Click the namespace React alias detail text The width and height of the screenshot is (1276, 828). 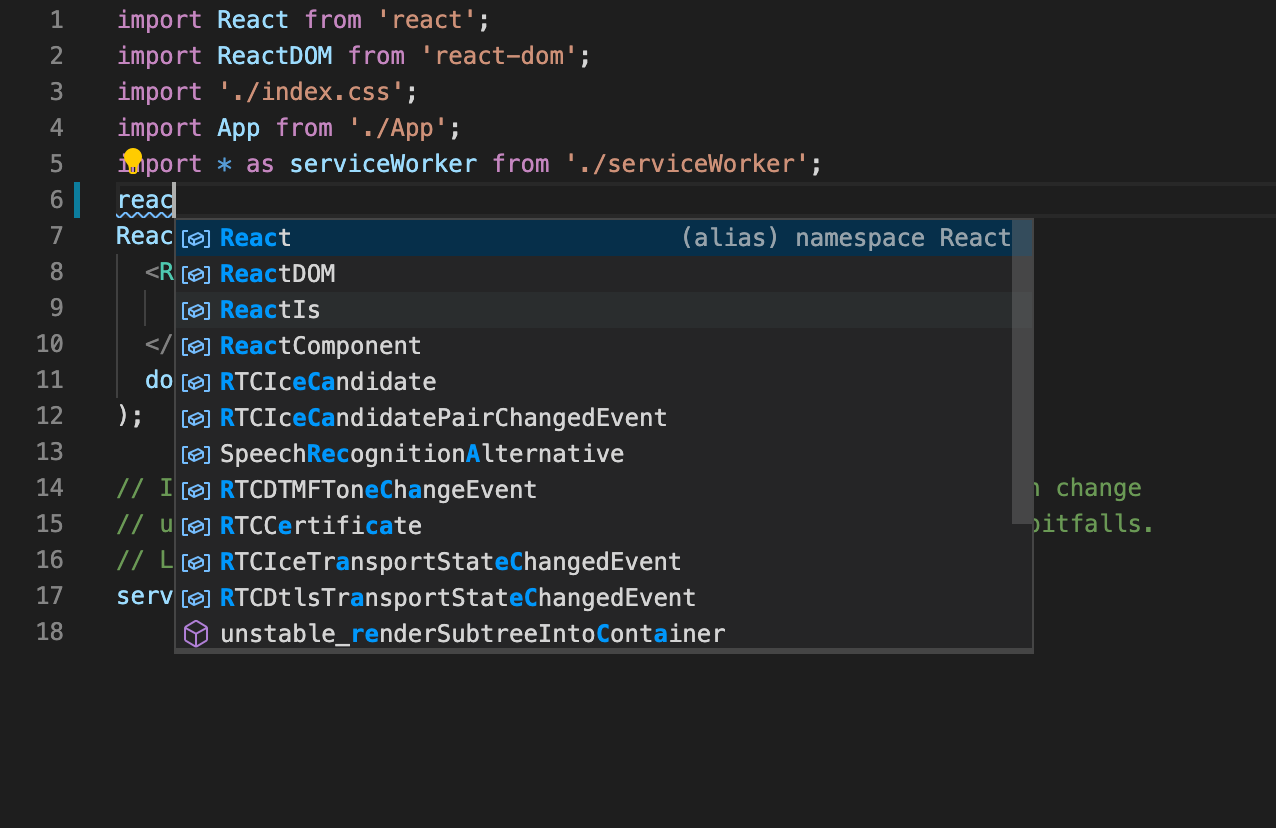(847, 238)
